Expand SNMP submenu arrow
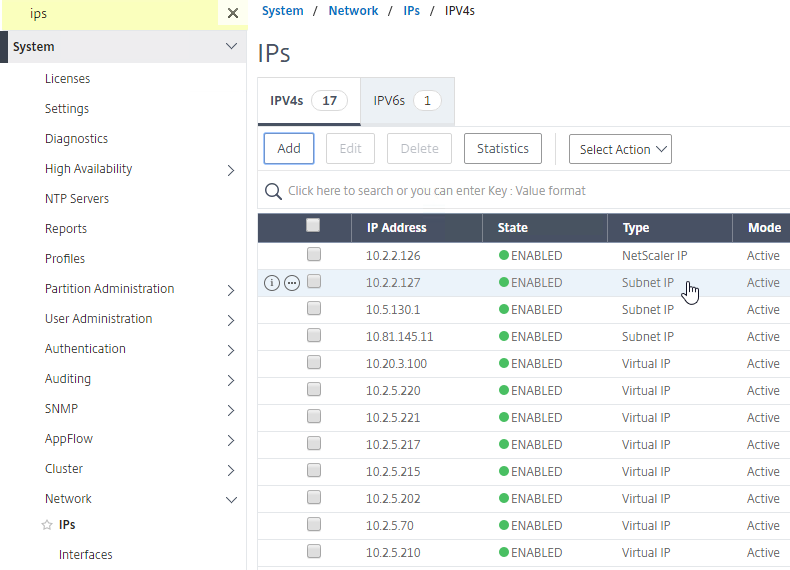This screenshot has width=790, height=570. tap(231, 410)
